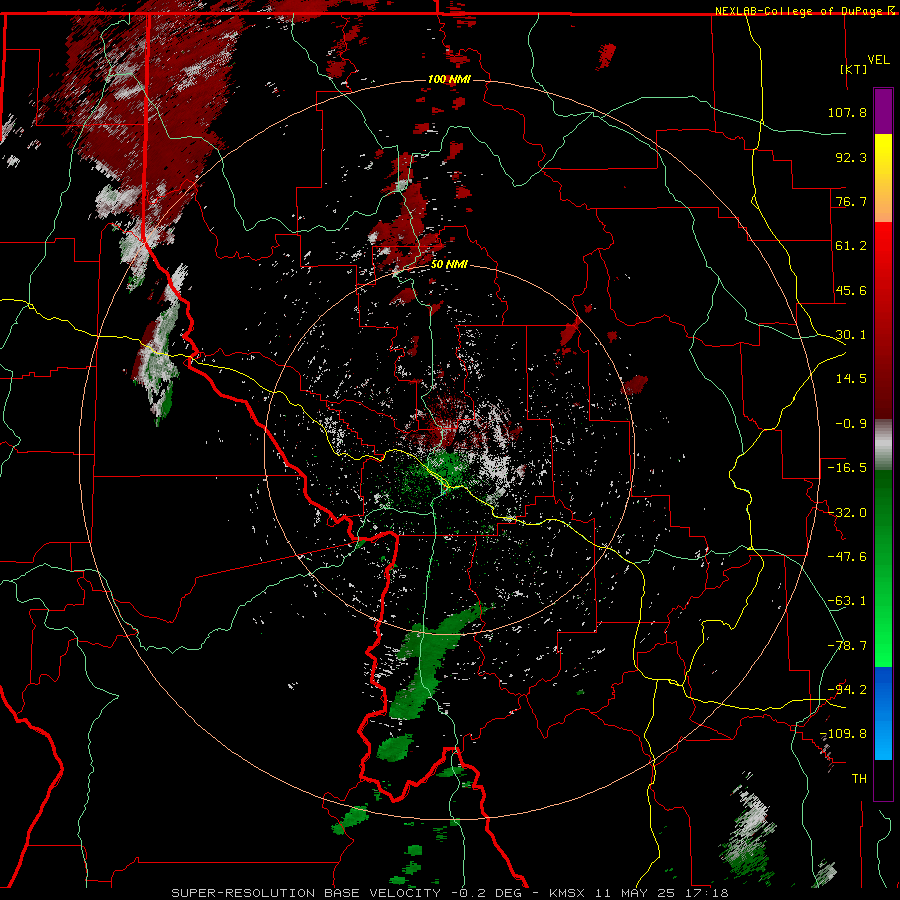The width and height of the screenshot is (900, 900).
Task: Click the 92.3 scale value
Action: click(x=851, y=157)
